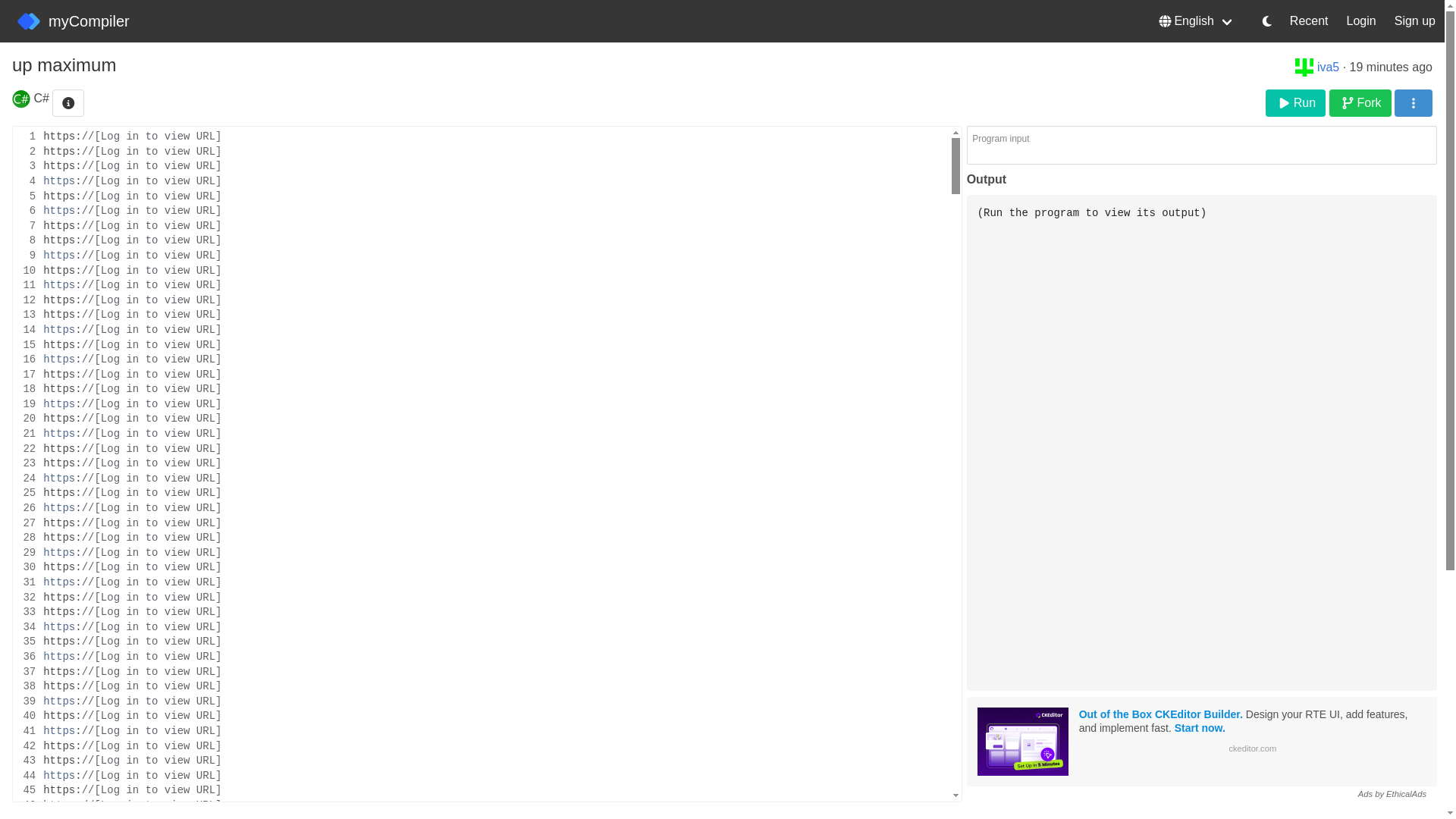Click the code editor scrollbar thumb
The width and height of the screenshot is (1456, 819).
(x=955, y=167)
